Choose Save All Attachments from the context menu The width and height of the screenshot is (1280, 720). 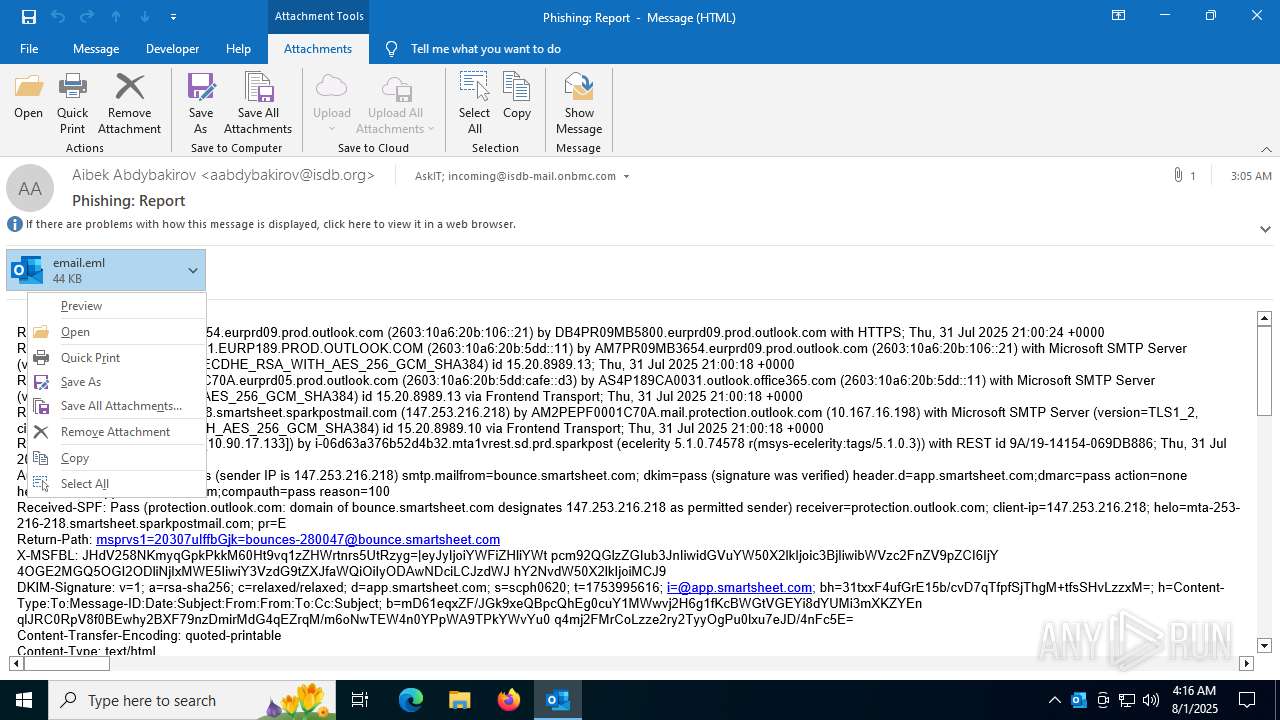coord(117,406)
